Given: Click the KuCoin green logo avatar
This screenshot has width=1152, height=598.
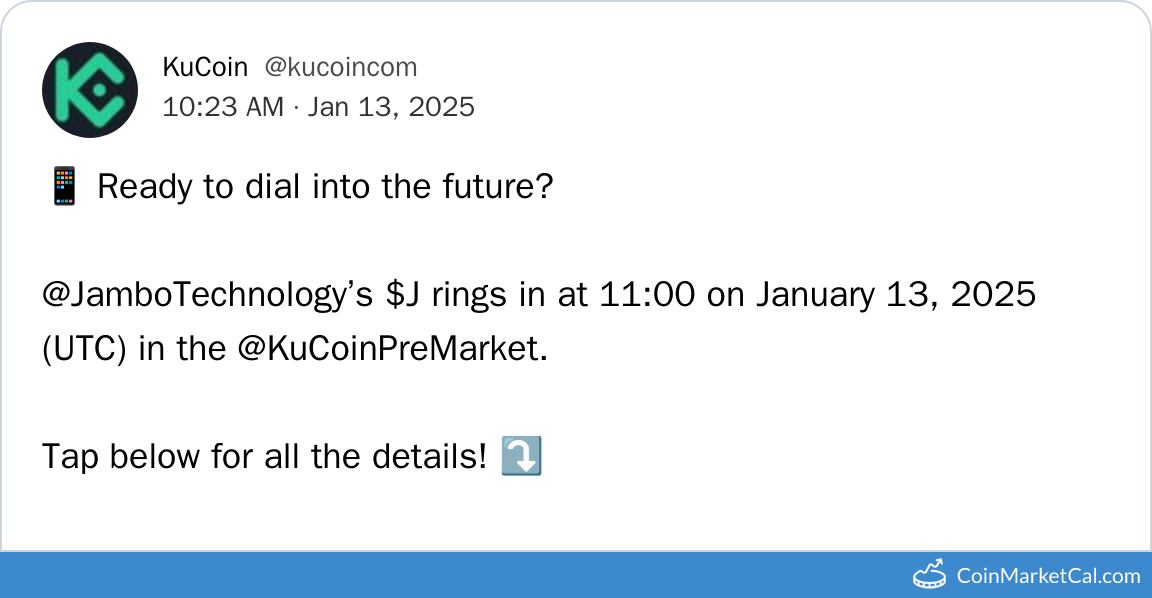Looking at the screenshot, I should coord(89,89).
